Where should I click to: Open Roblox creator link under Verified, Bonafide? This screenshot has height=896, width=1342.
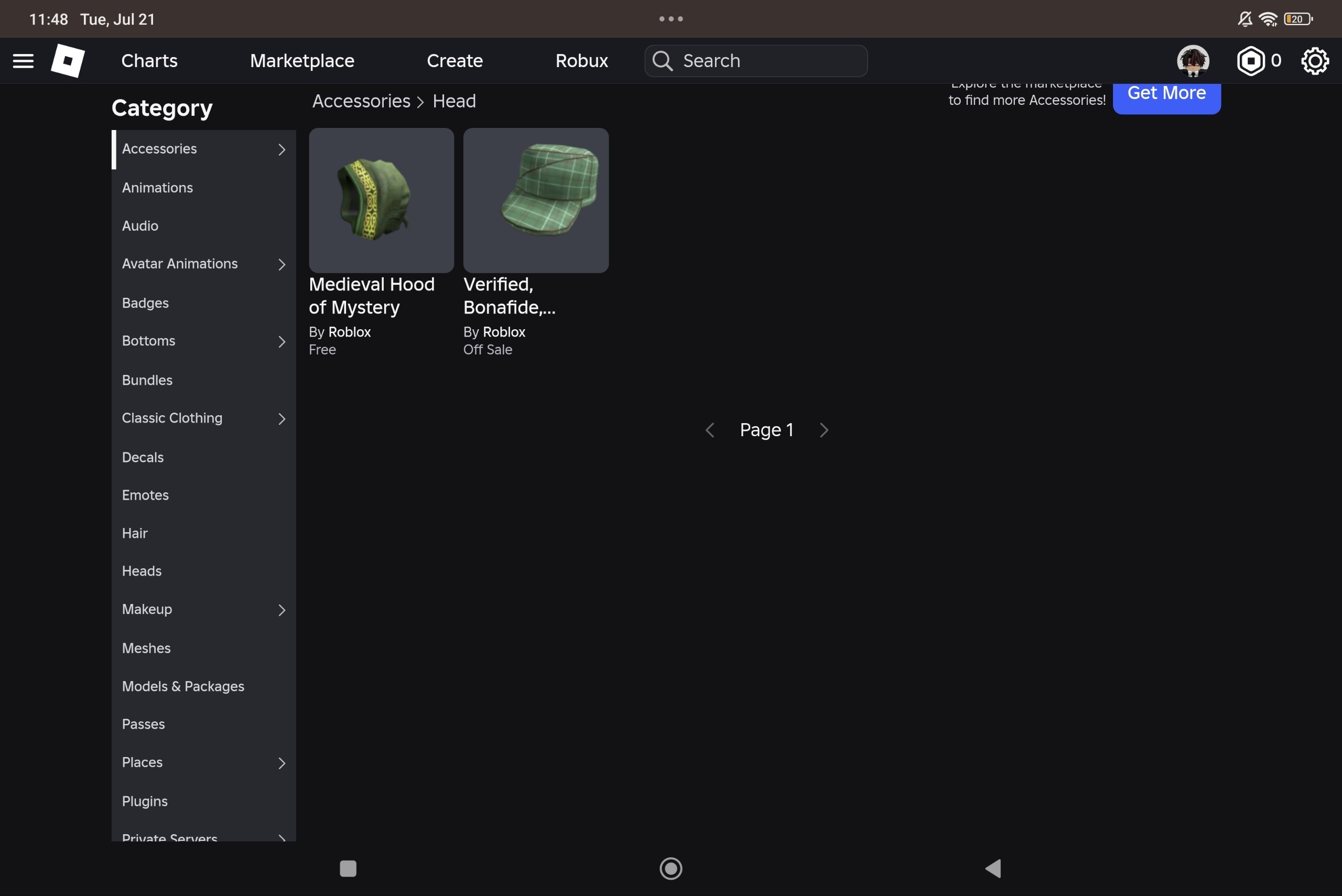(x=504, y=332)
